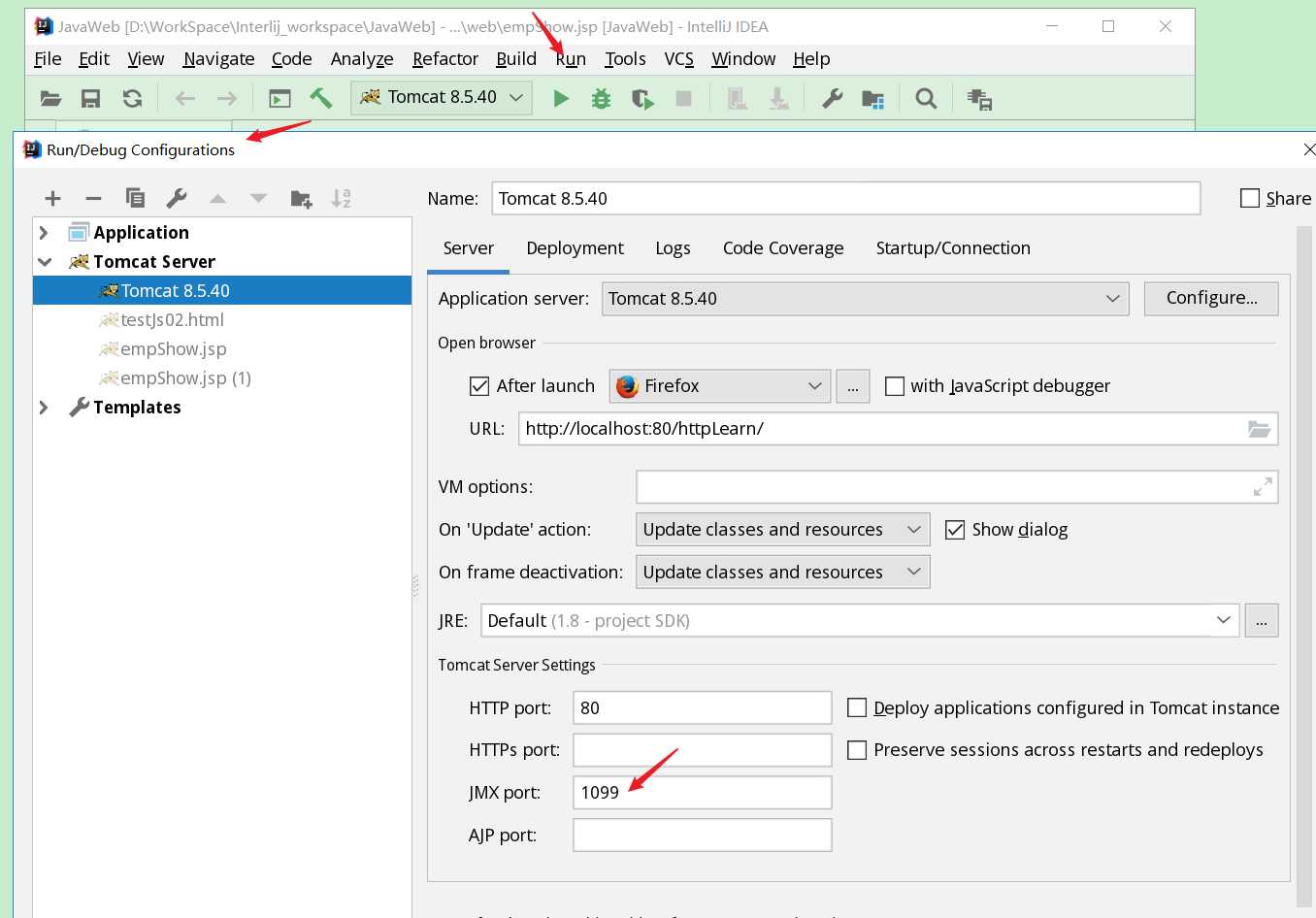Run Tomcat with the green play icon
Image resolution: width=1316 pixels, height=918 pixels.
click(561, 98)
